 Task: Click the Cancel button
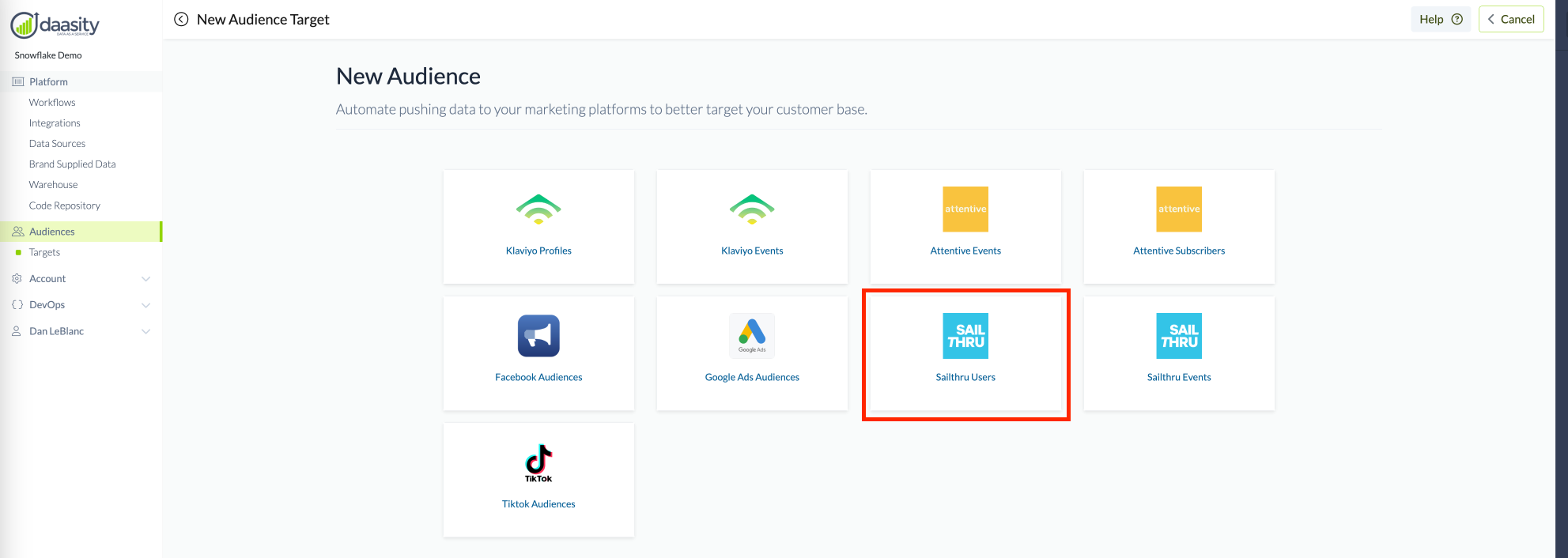coord(1510,20)
